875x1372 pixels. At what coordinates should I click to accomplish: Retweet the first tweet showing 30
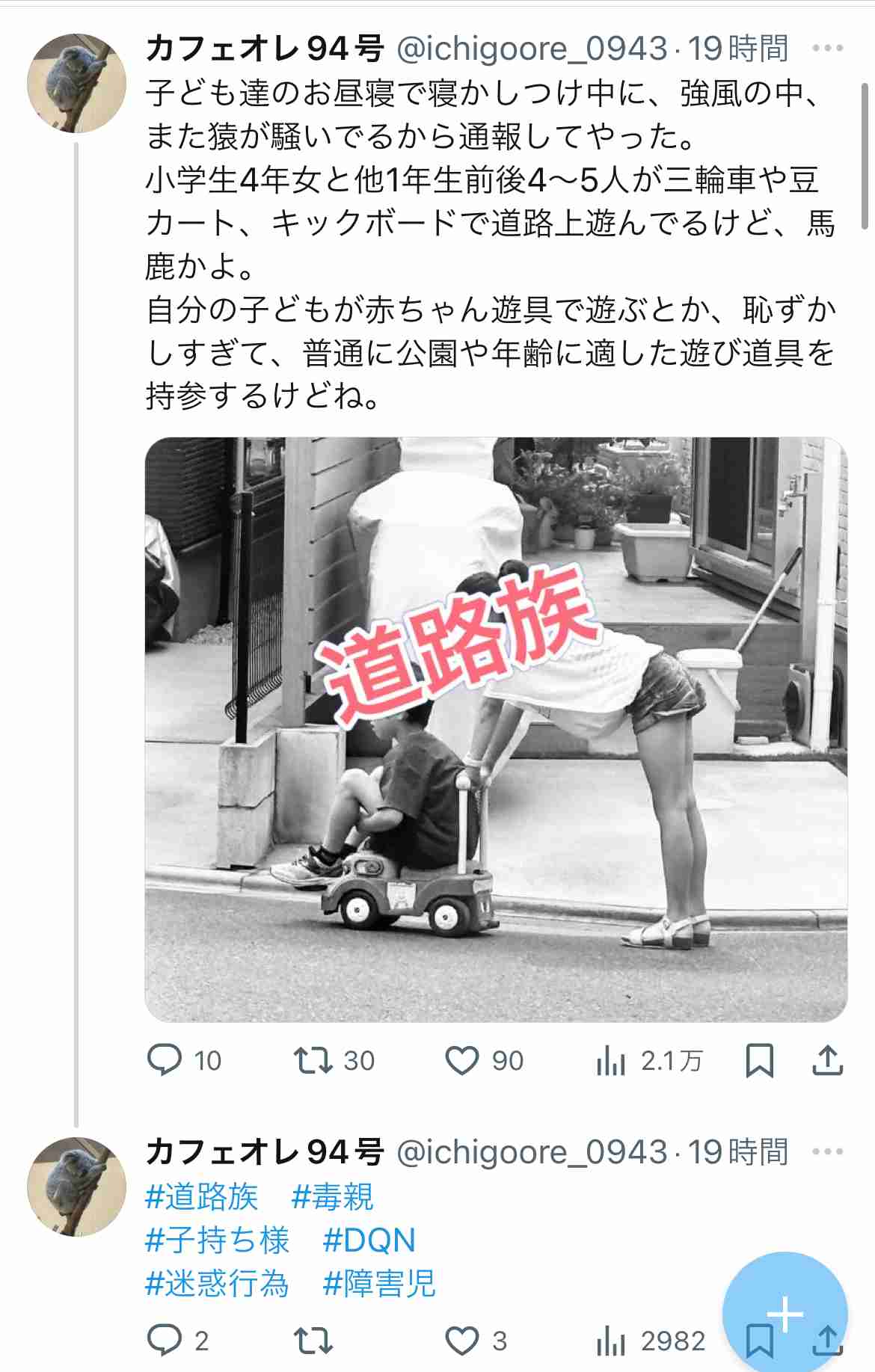pyautogui.click(x=334, y=1060)
